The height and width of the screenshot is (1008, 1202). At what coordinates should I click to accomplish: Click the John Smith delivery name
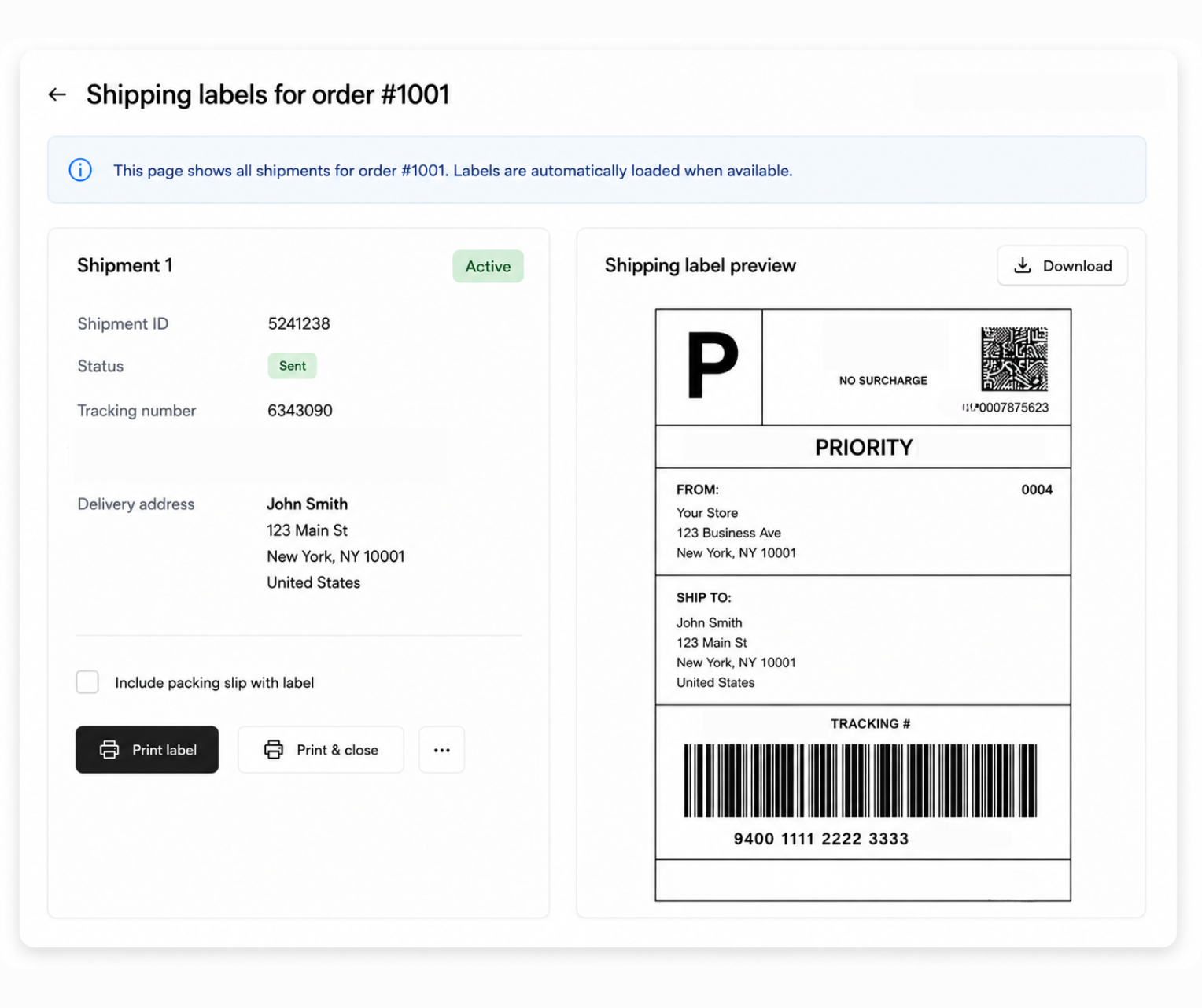[x=307, y=504]
